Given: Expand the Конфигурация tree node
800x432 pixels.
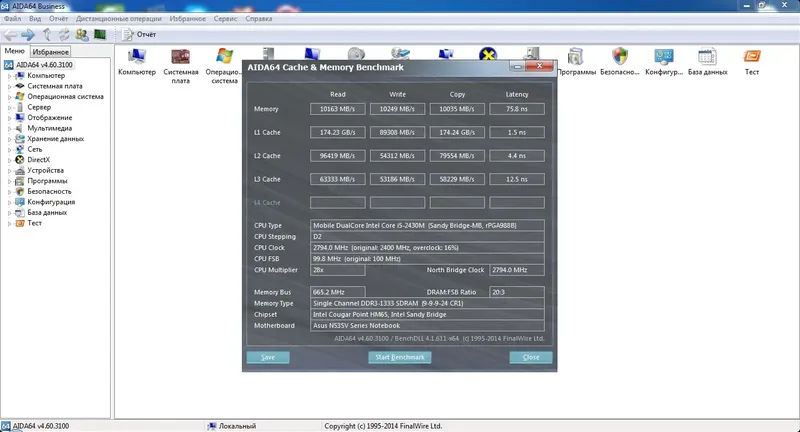Looking at the screenshot, I should coord(9,202).
